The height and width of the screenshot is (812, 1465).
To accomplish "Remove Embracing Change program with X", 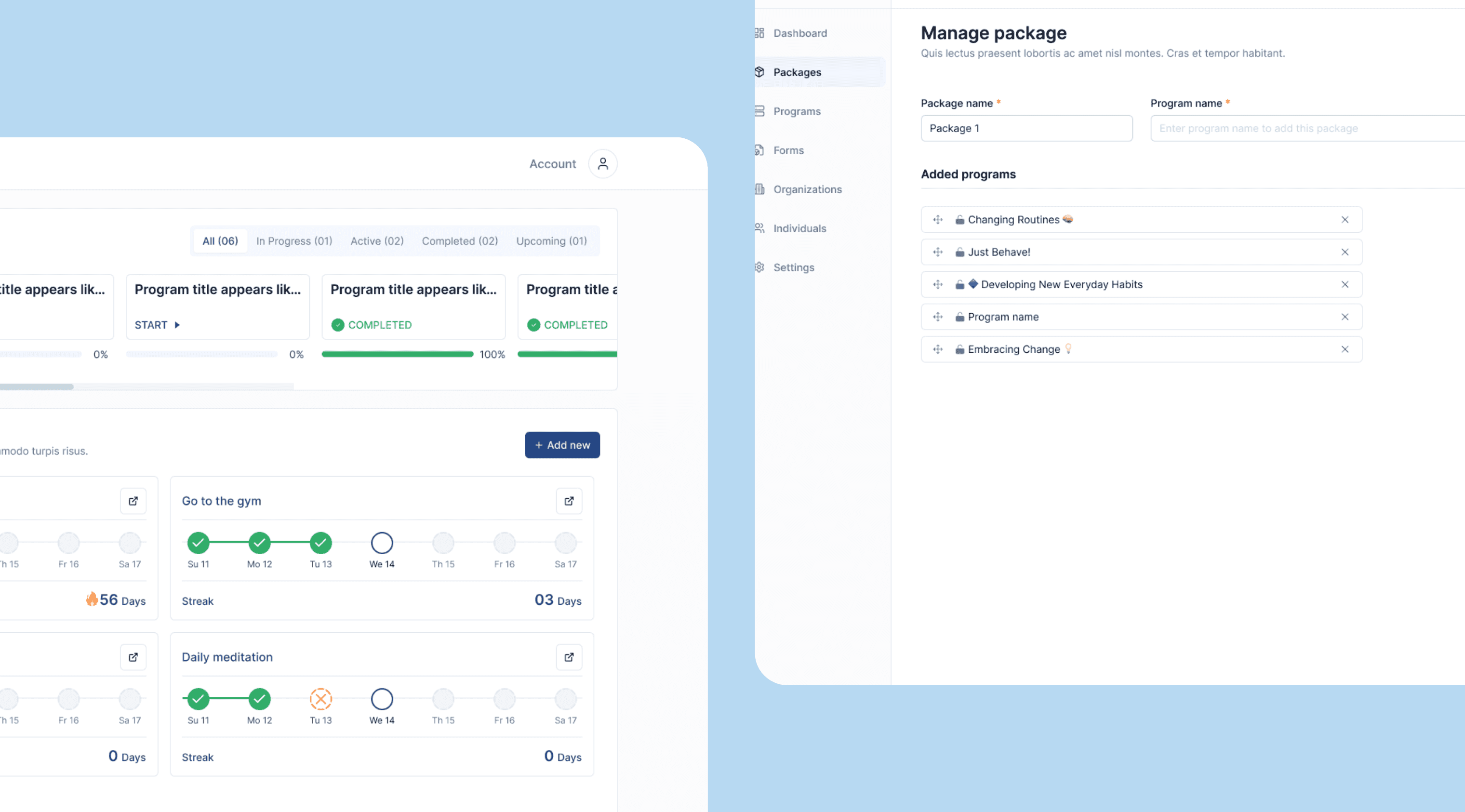I will [x=1345, y=349].
